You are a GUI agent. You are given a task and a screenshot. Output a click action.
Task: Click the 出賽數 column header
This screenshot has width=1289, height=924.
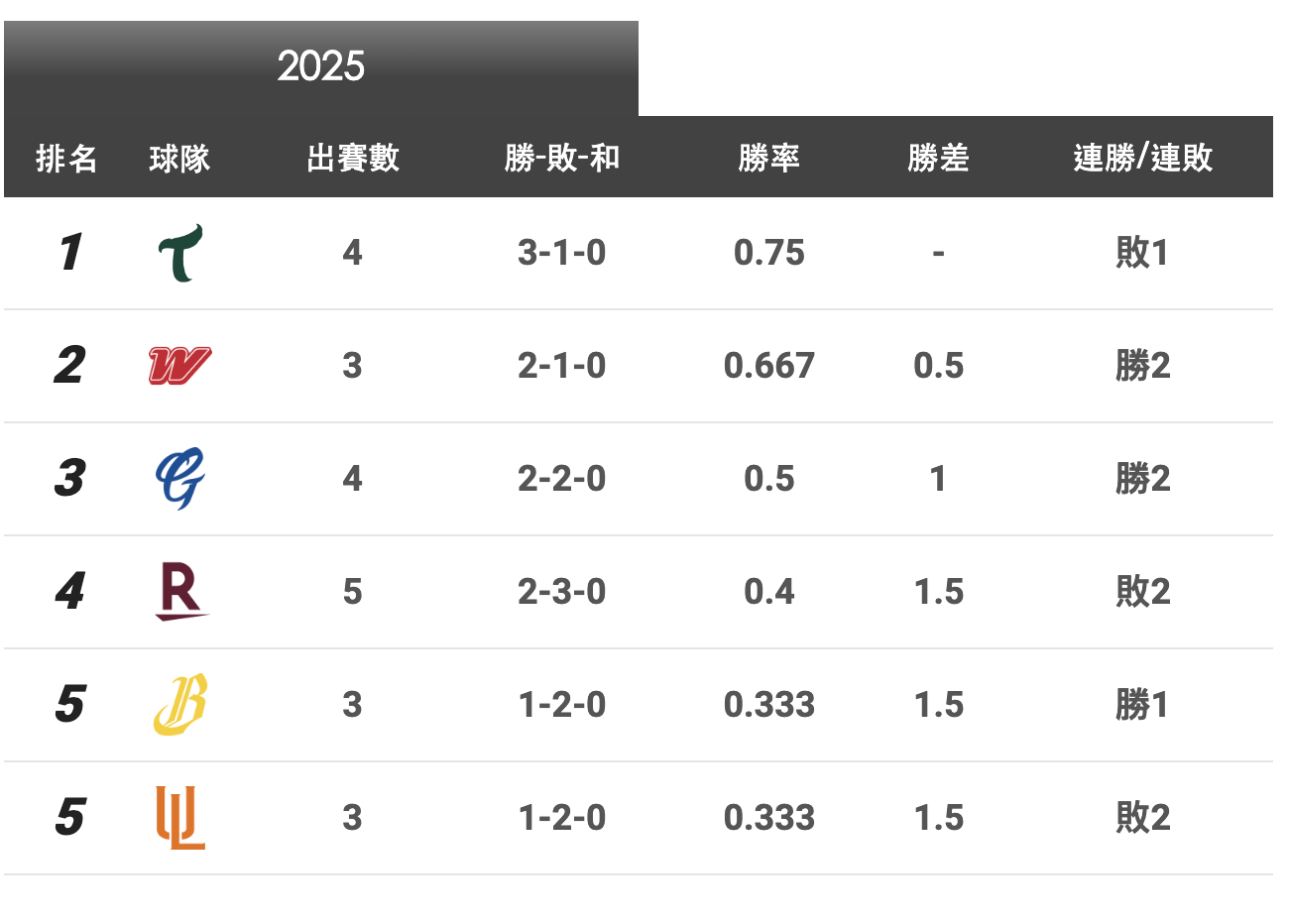click(x=352, y=158)
